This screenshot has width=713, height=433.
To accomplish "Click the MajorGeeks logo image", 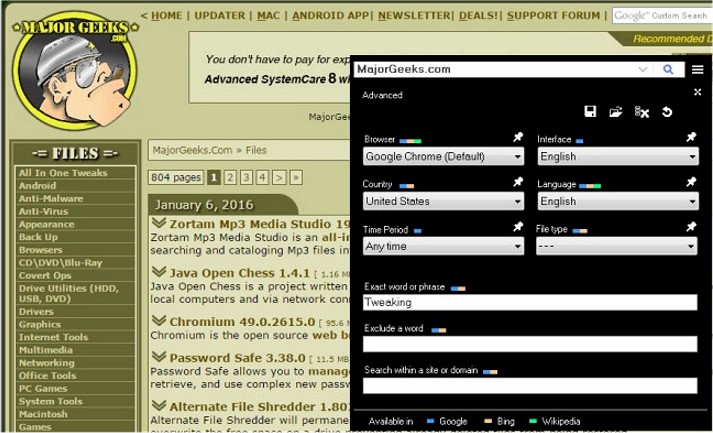I will (75, 70).
